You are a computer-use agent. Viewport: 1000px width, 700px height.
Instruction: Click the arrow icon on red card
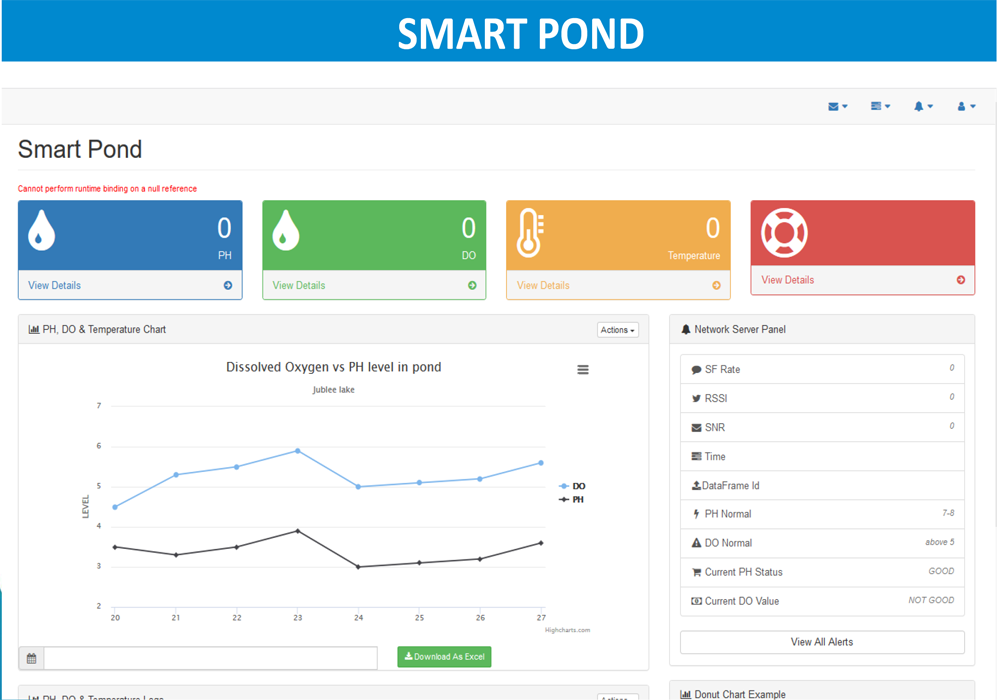[x=961, y=280]
